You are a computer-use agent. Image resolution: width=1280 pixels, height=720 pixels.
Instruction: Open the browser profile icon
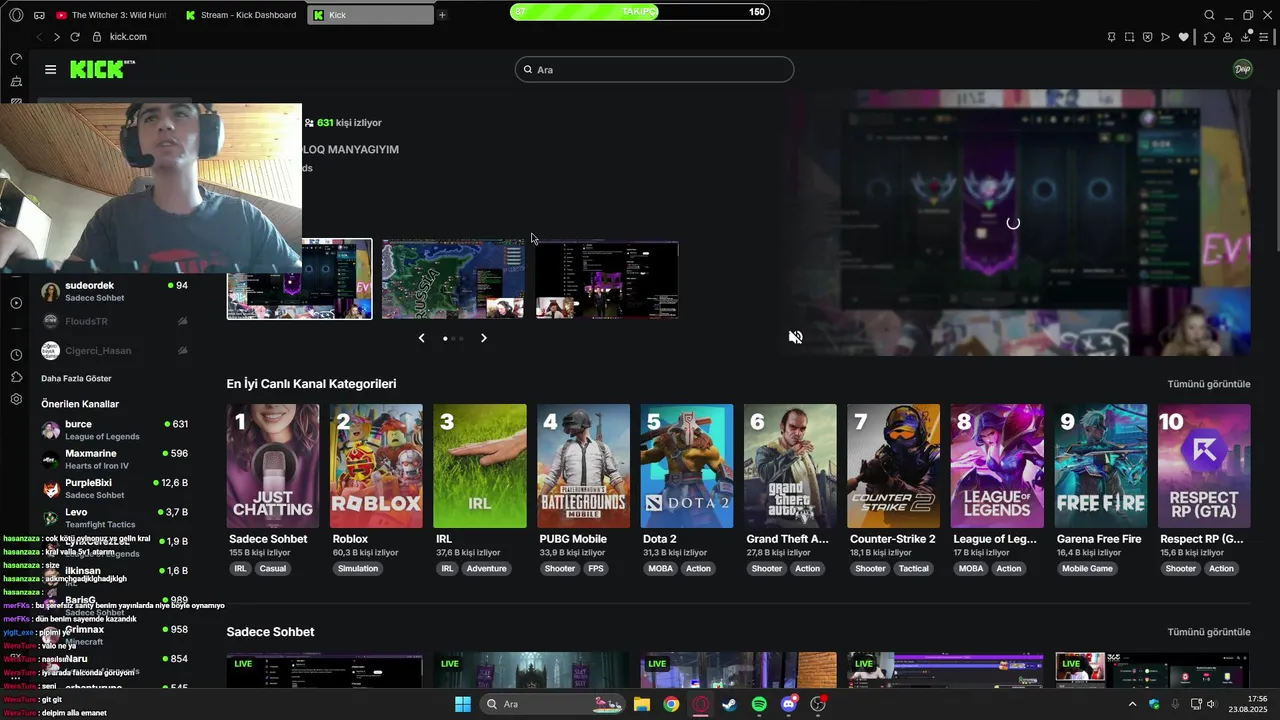(x=1227, y=37)
